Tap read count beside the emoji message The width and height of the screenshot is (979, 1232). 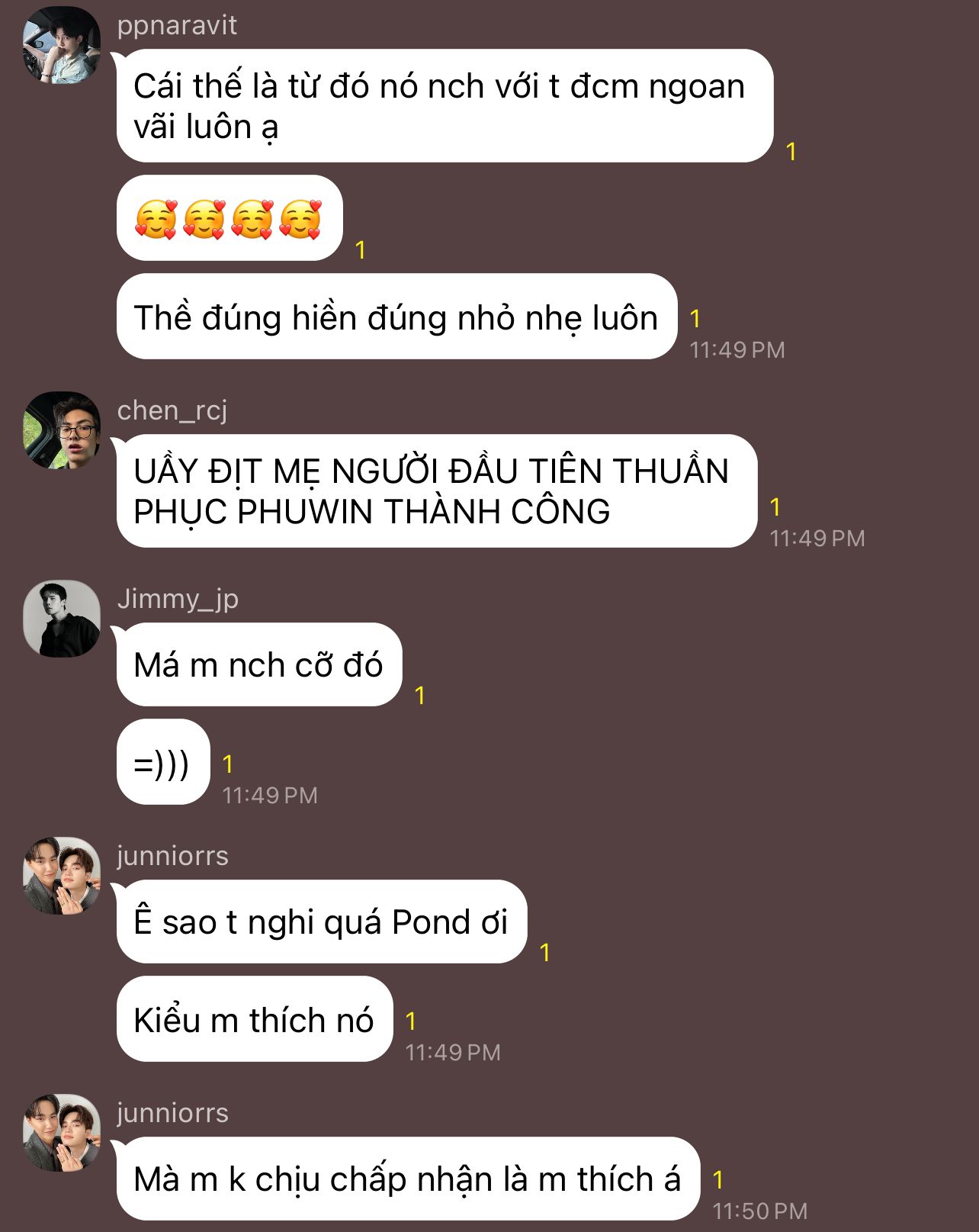[361, 249]
